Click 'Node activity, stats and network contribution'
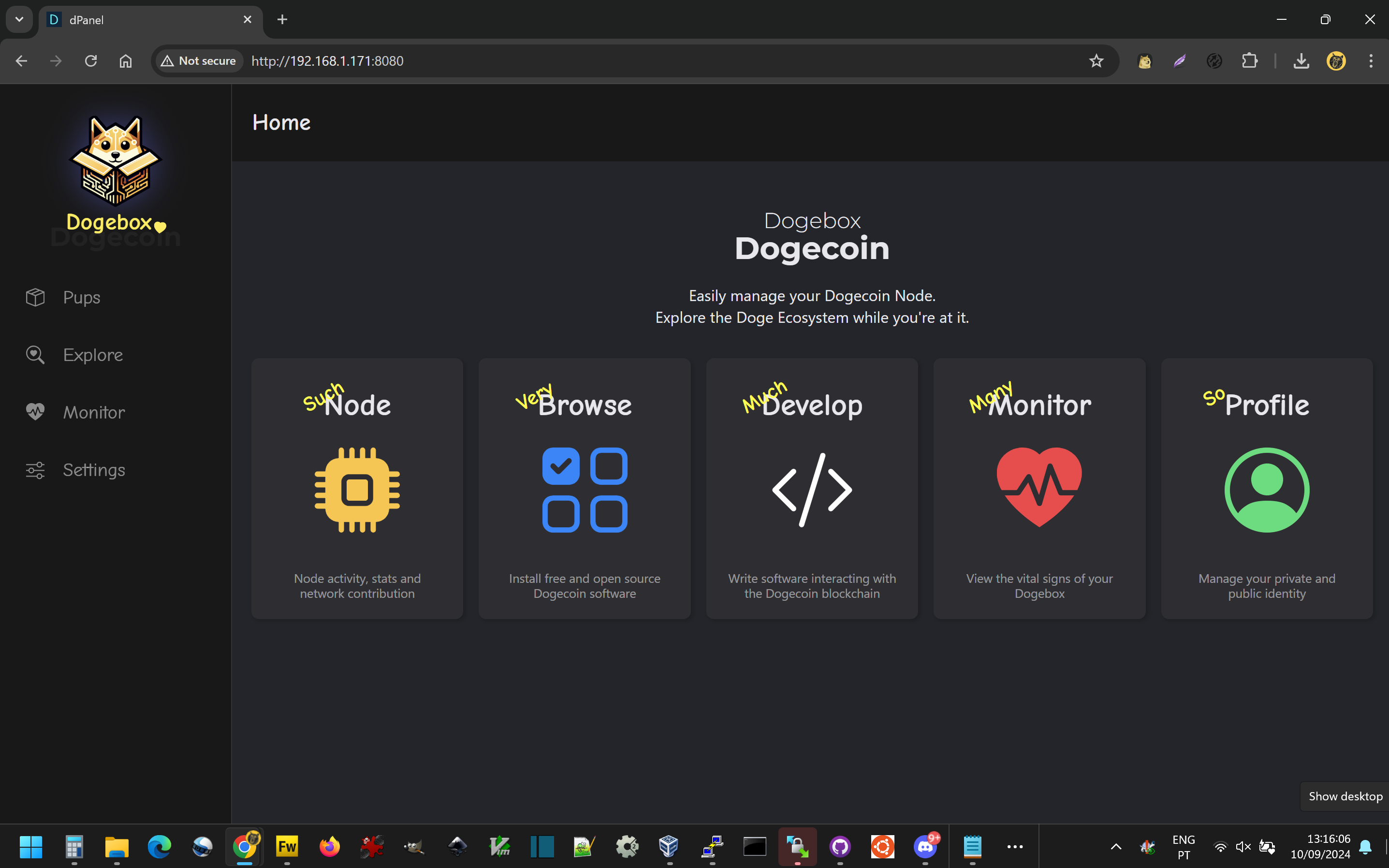 click(357, 586)
